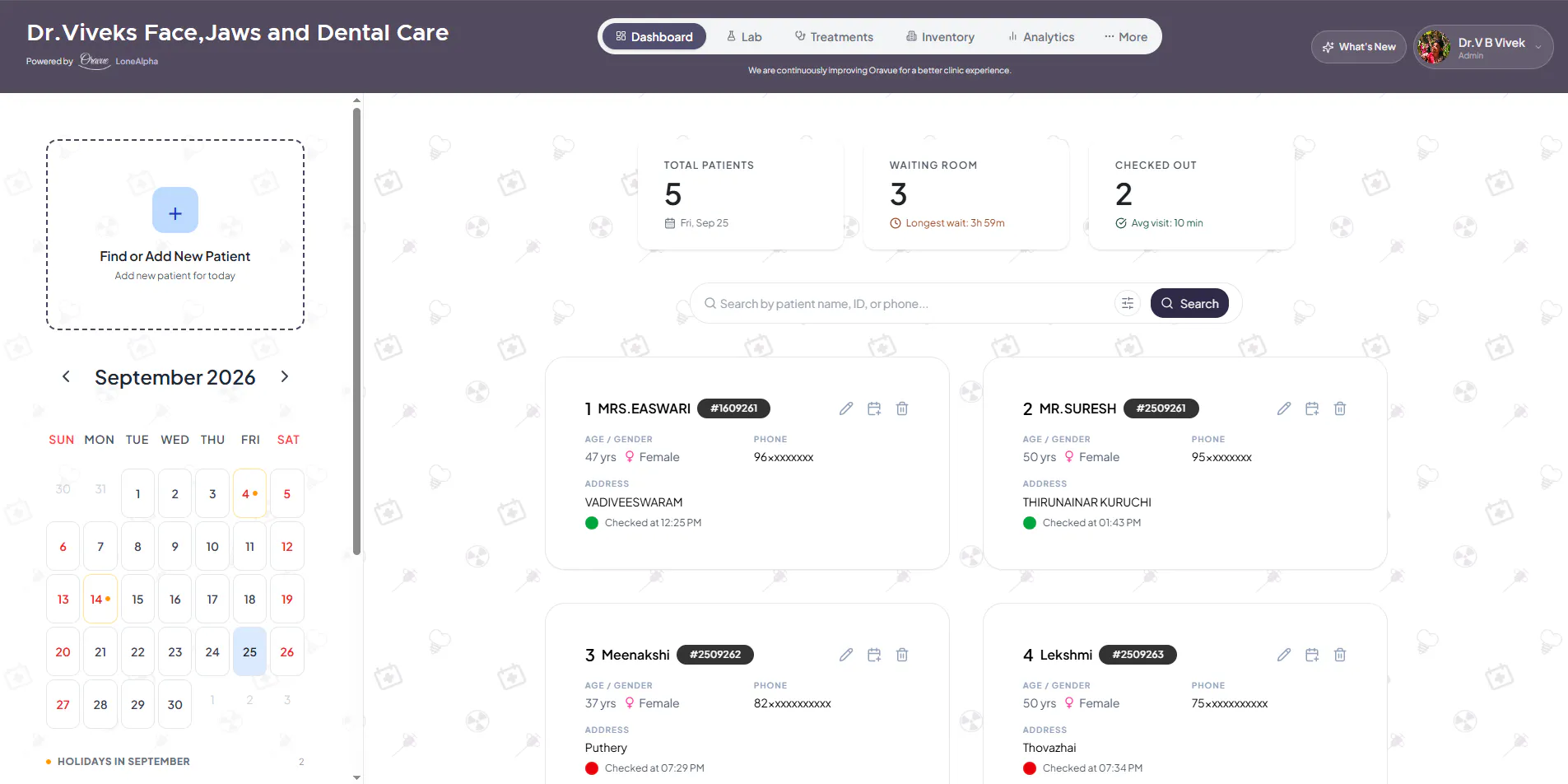Image resolution: width=1568 pixels, height=784 pixels.
Task: Select September 14 on calendar
Action: pyautogui.click(x=100, y=599)
